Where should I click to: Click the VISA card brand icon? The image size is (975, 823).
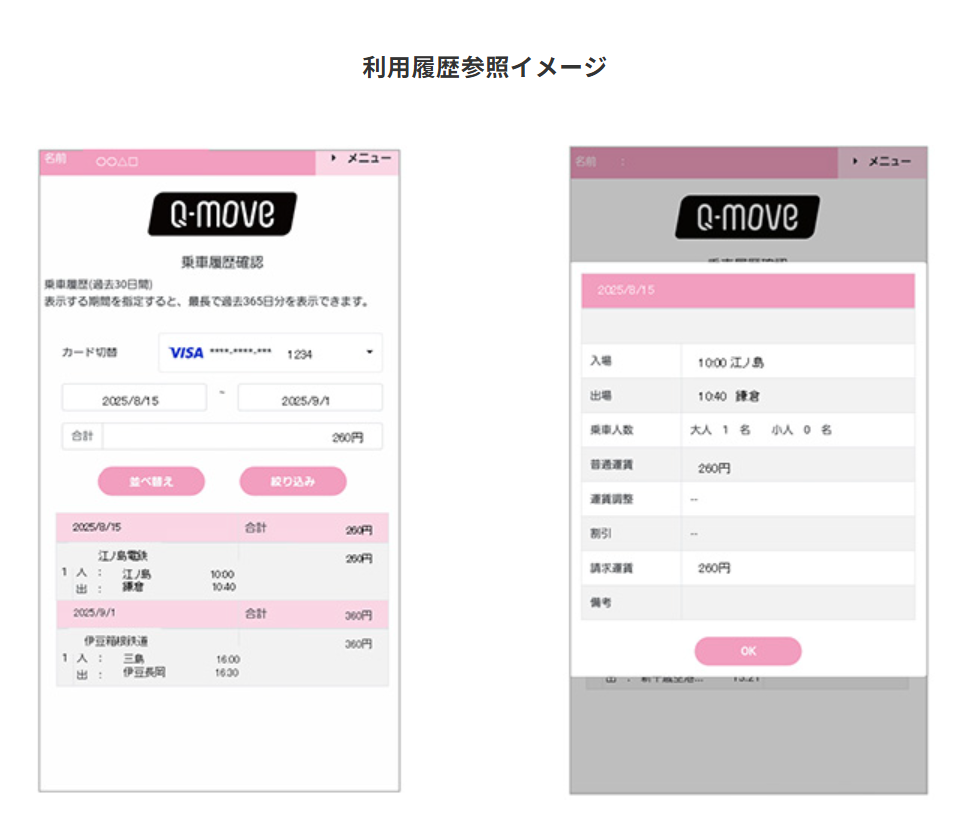(x=186, y=353)
